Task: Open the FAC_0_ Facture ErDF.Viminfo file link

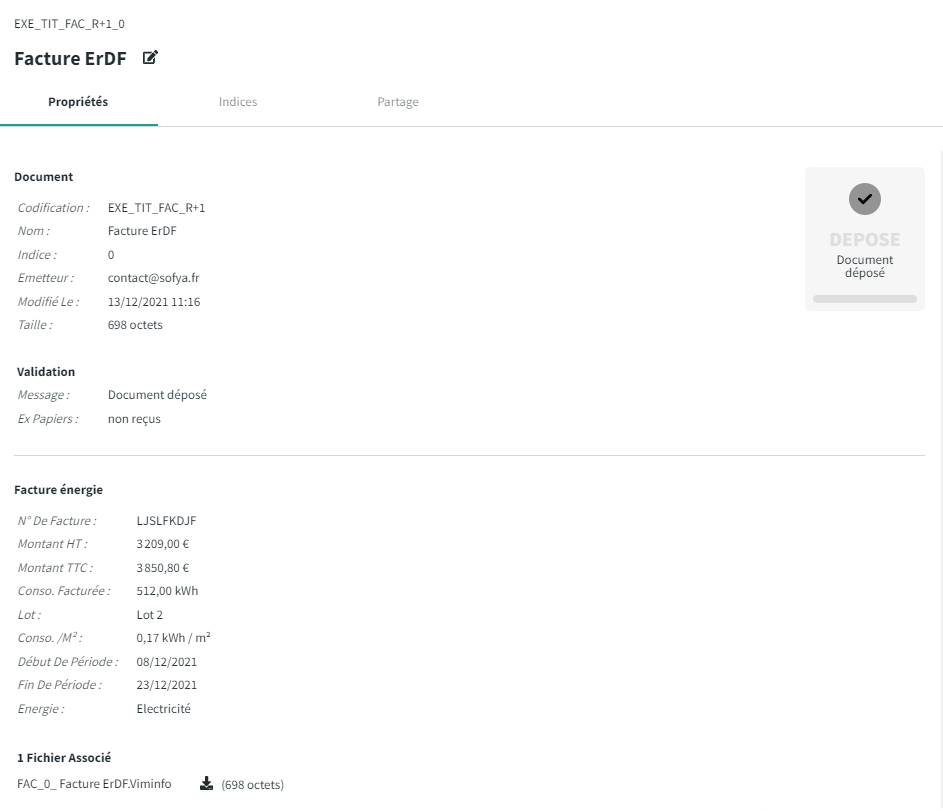Action: coord(102,784)
